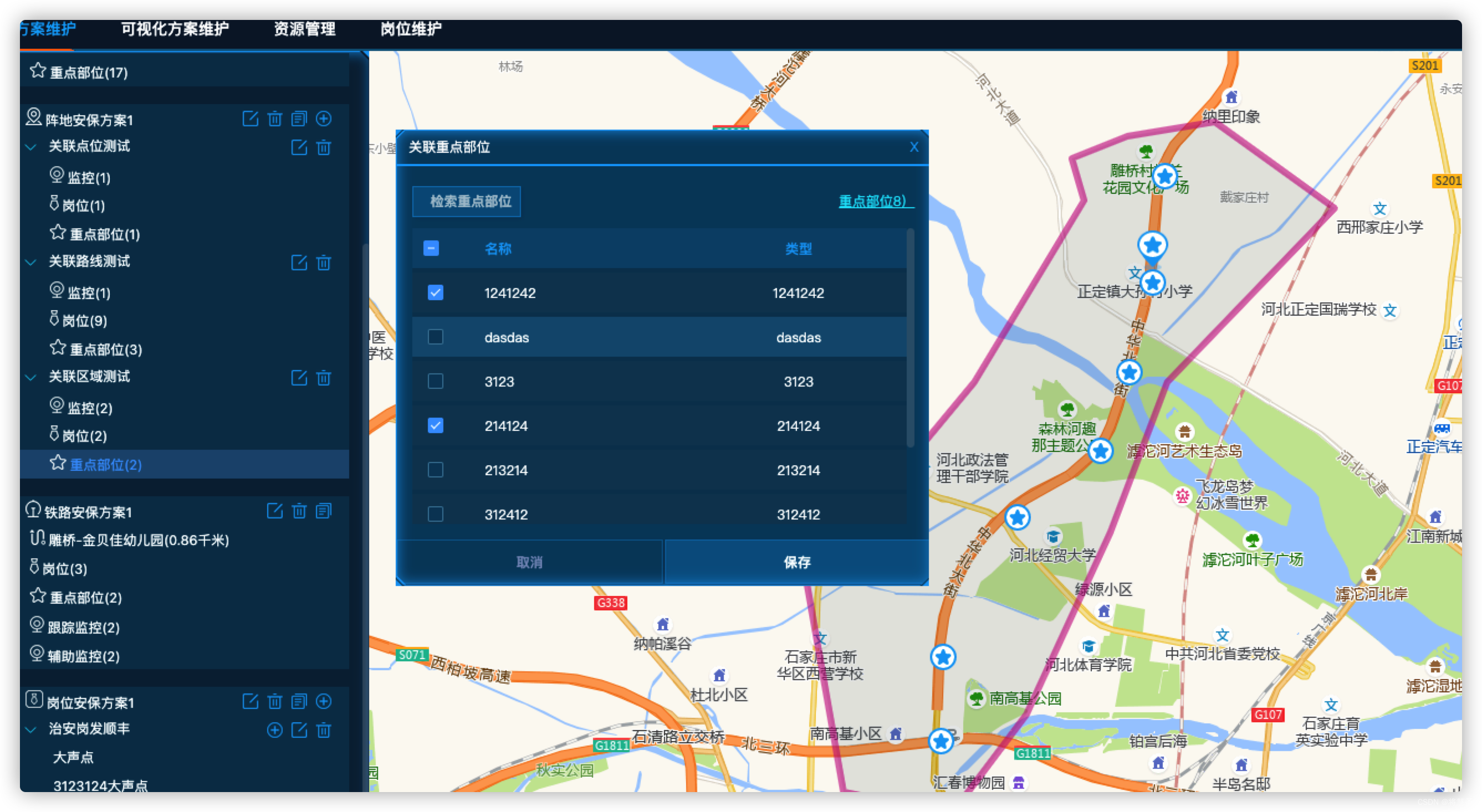Check the dasdas row checkbox
Screen dimensions: 1482x812
point(436,337)
